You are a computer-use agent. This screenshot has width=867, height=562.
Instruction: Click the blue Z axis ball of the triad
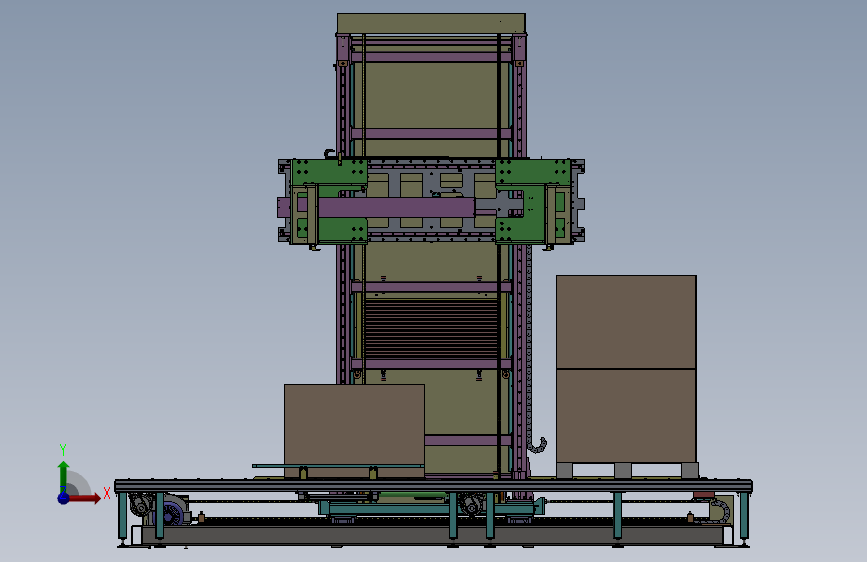[x=63, y=498]
